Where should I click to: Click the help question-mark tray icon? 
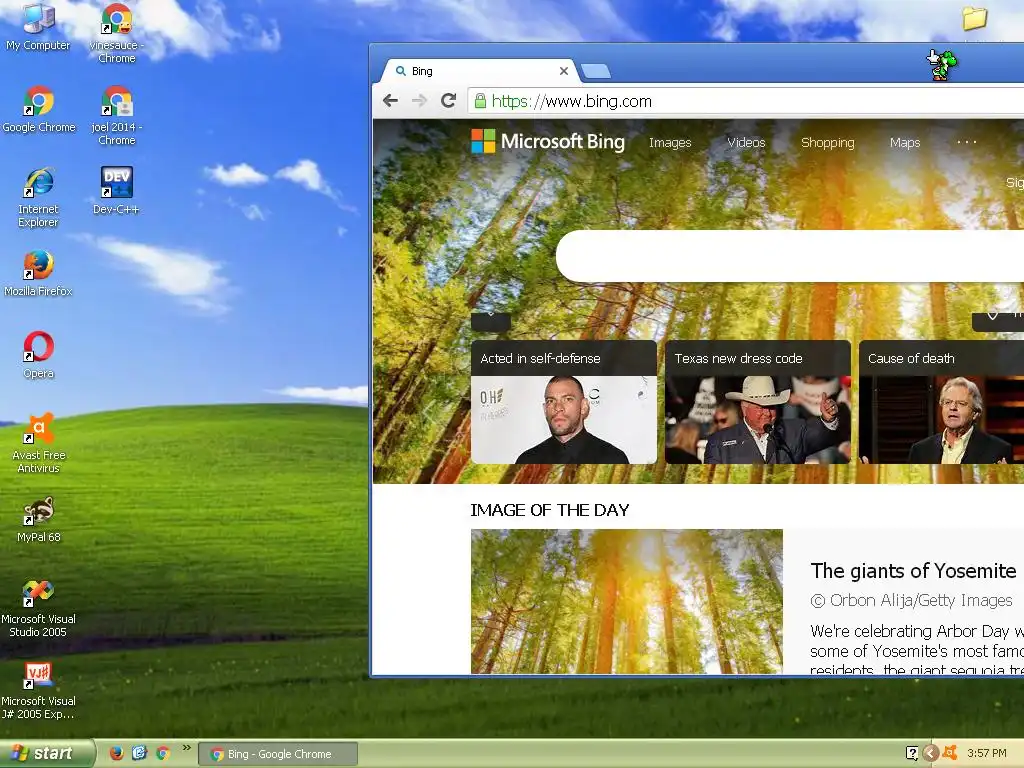coord(912,753)
